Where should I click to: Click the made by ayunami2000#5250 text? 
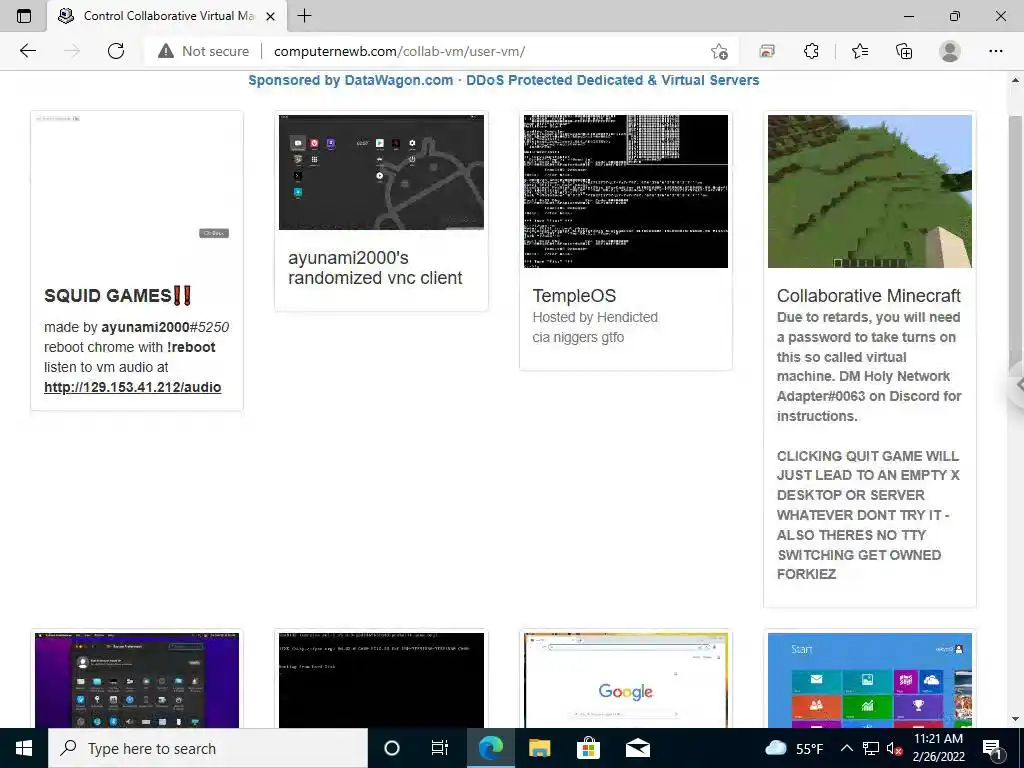point(136,327)
